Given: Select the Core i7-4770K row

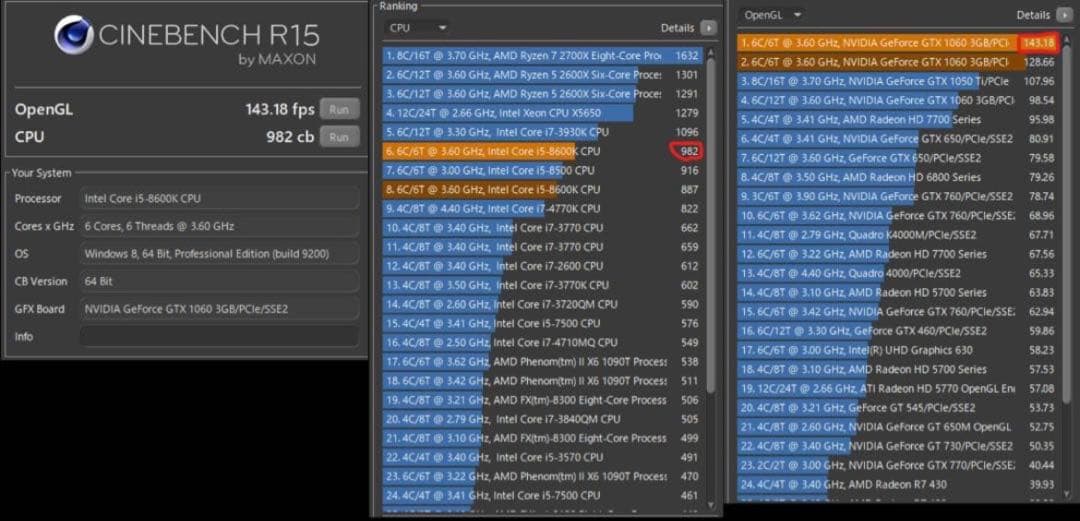Looking at the screenshot, I should [543, 208].
